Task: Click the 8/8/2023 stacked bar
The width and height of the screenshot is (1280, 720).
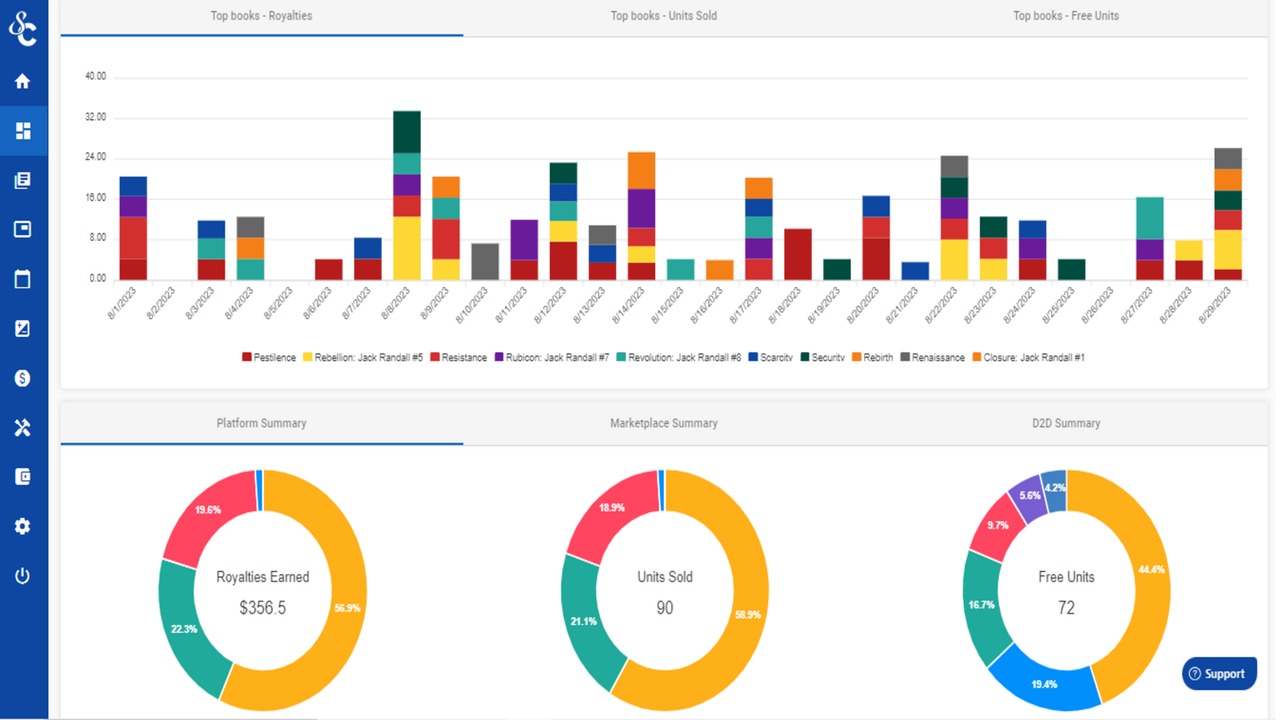Action: pyautogui.click(x=406, y=195)
